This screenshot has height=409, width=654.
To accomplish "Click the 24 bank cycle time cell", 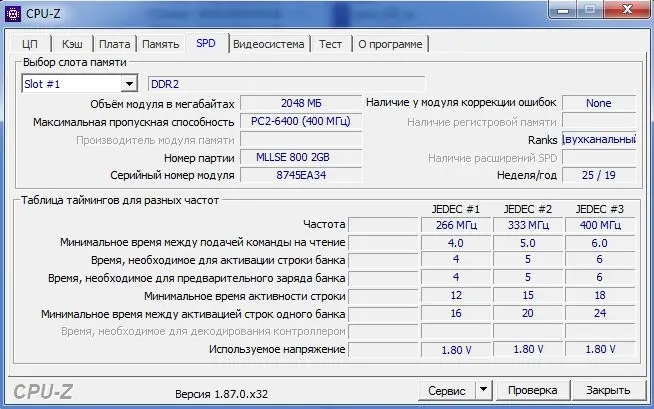I will tap(600, 314).
